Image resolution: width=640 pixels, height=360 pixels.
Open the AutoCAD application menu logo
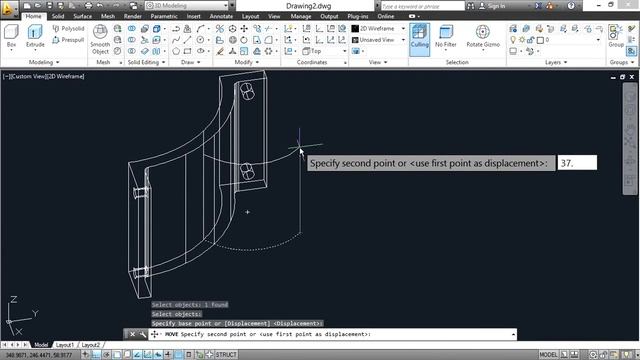click(x=9, y=8)
